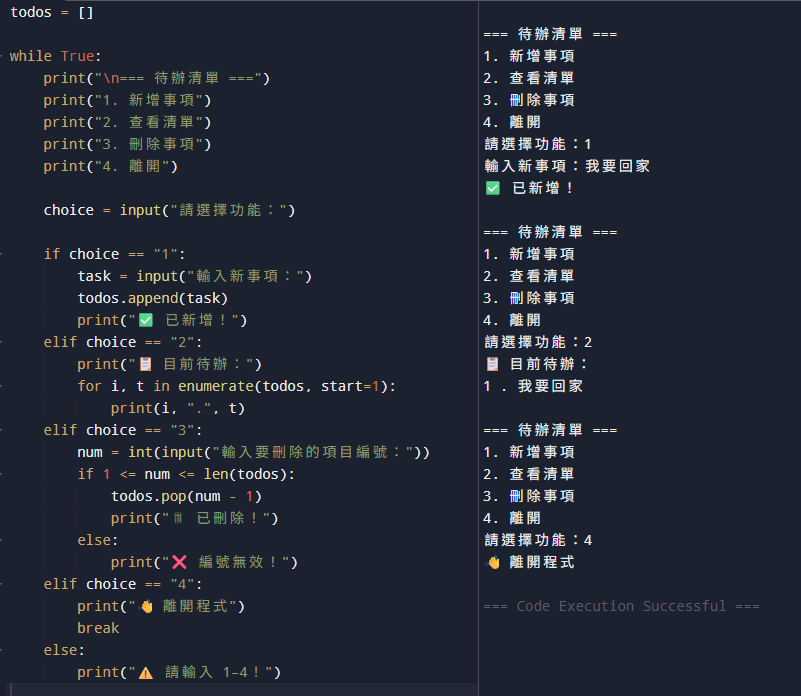Viewport: 801px width, 696px height.
Task: Click the trash can emoji in the code
Action: pos(178,518)
